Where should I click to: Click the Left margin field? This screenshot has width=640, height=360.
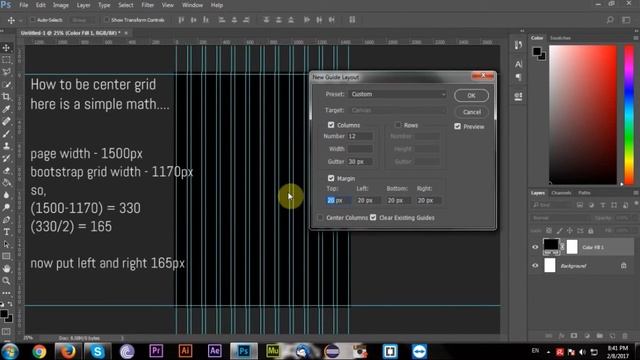click(x=368, y=200)
